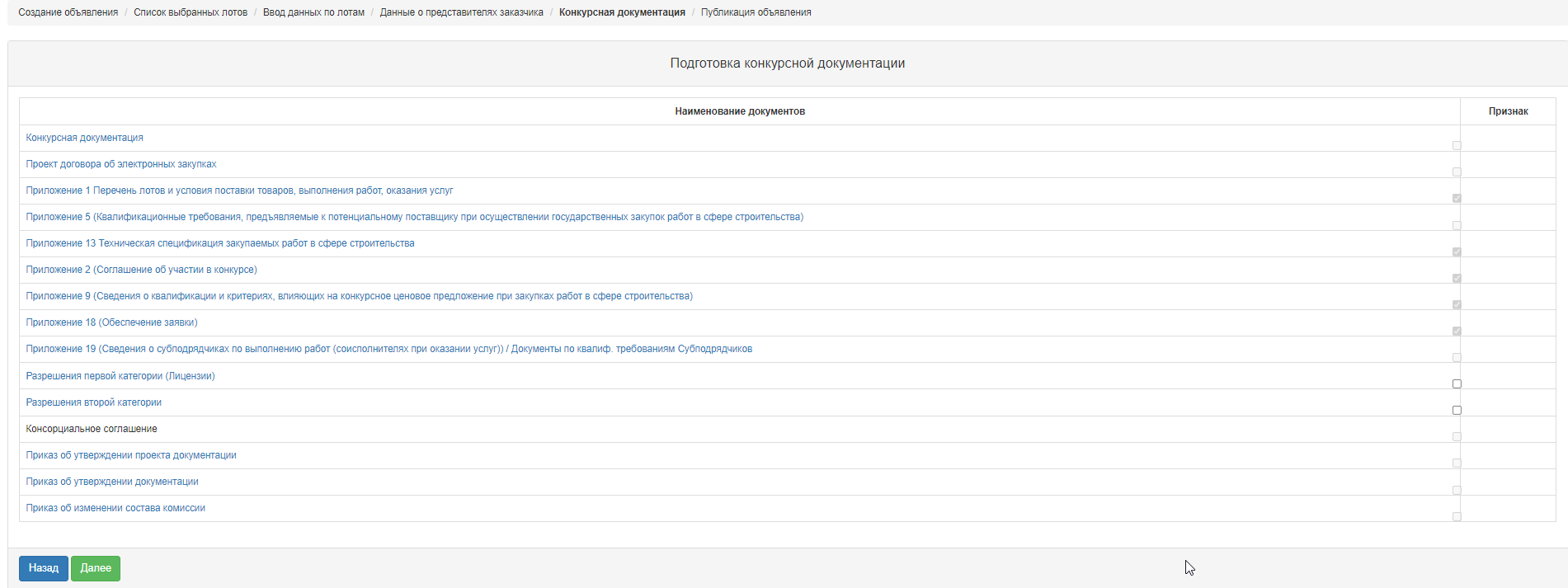Screen dimensions: 1568x588
Task: Click checked box for 'Приложение 1 Перечень лотов'
Action: click(1457, 198)
